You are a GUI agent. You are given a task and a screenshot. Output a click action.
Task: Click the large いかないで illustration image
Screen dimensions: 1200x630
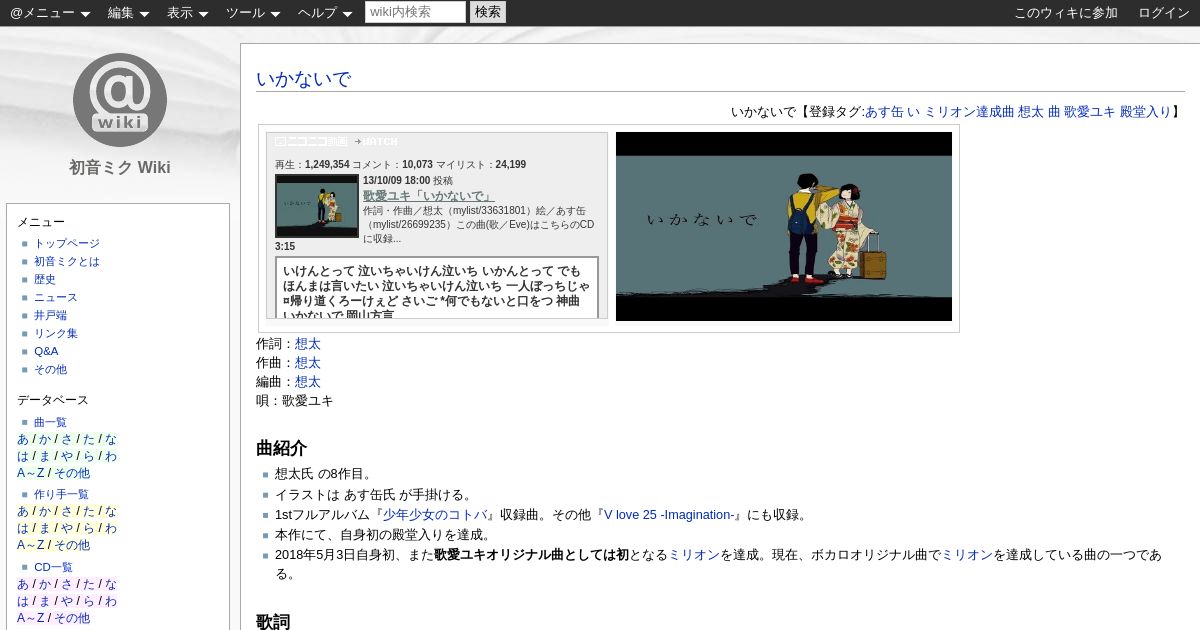[x=784, y=226]
